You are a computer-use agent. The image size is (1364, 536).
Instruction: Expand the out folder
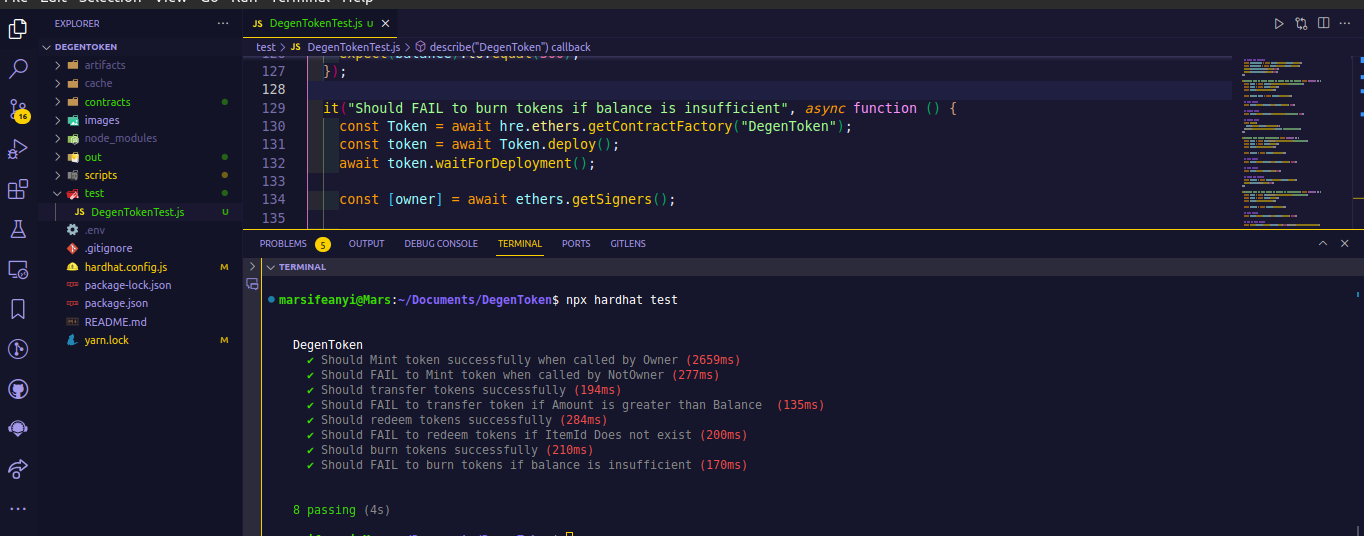pos(58,157)
